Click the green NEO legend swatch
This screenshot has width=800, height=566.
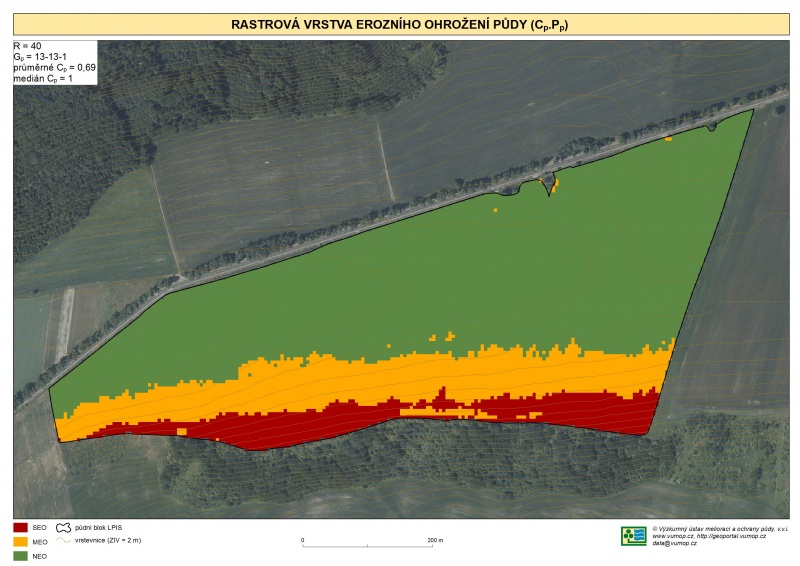coord(20,555)
